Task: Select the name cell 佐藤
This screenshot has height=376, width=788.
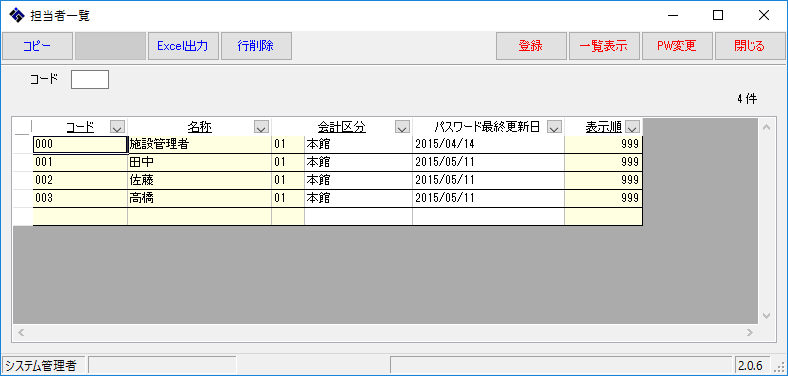Action: pos(200,180)
